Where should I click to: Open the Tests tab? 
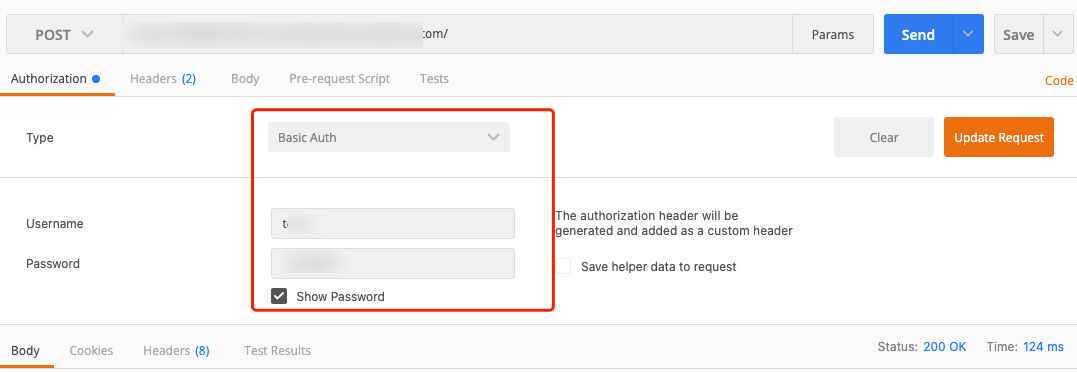tap(434, 79)
